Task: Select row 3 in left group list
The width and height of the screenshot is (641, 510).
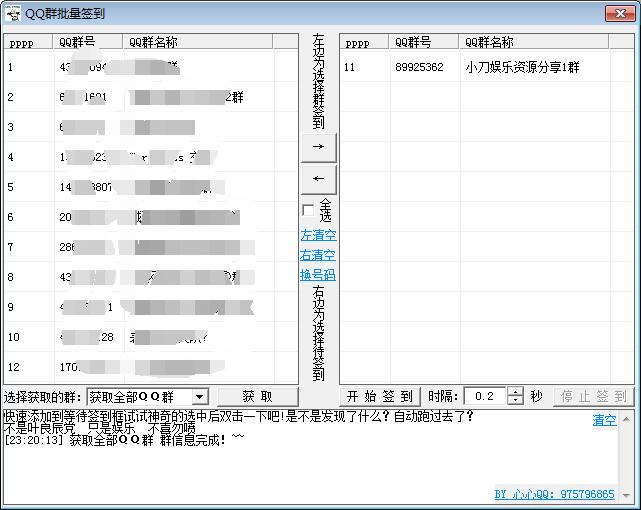Action: pyautogui.click(x=151, y=127)
